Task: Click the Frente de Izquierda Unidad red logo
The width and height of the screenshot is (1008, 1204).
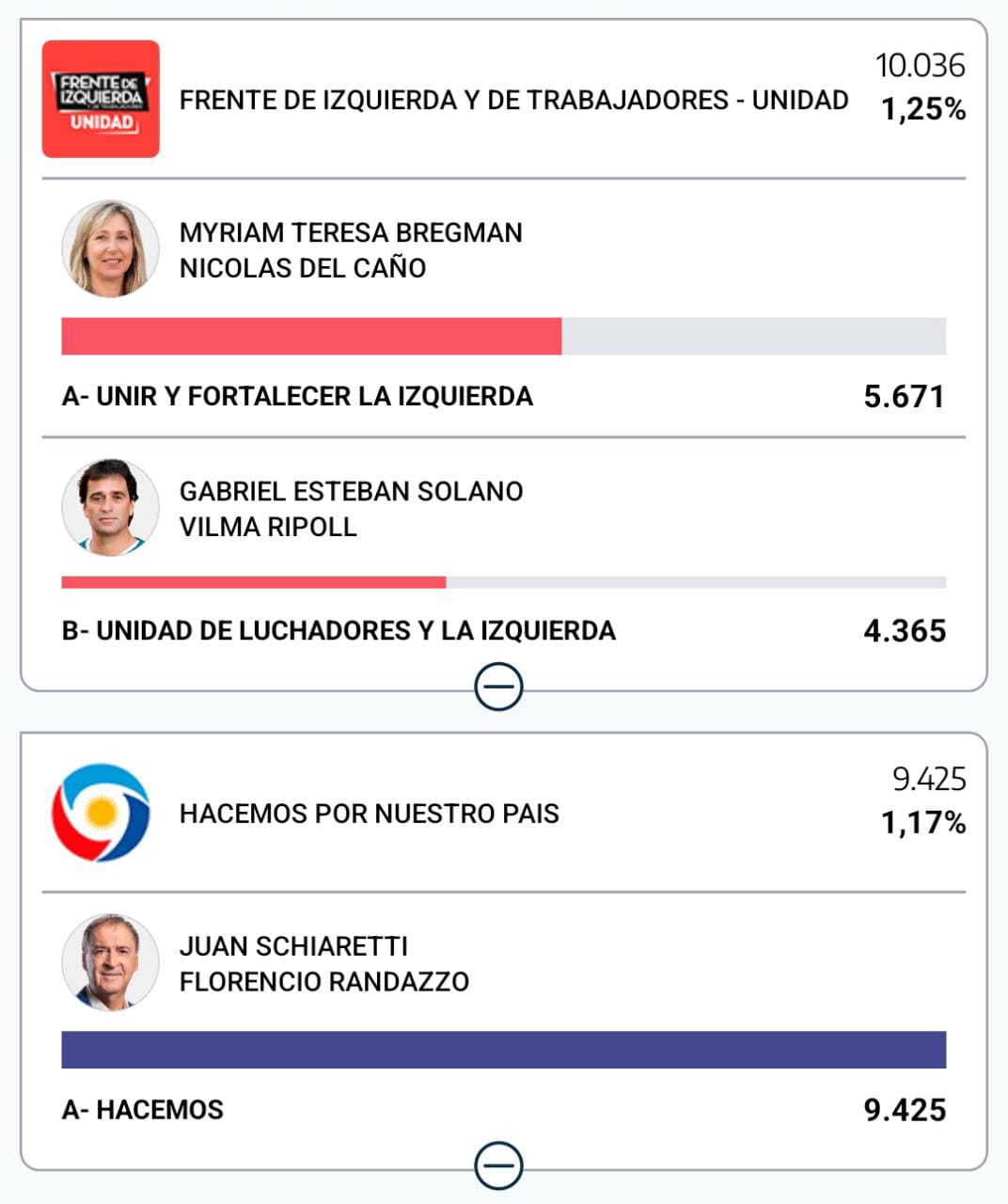Action: 101,99
